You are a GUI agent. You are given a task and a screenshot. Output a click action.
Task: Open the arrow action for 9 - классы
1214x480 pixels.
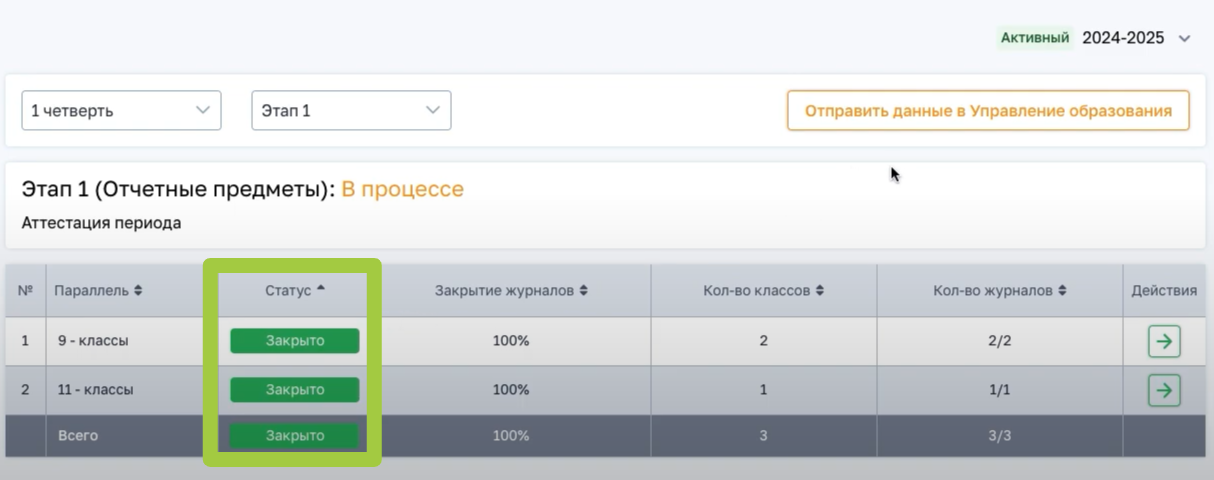tap(1163, 341)
